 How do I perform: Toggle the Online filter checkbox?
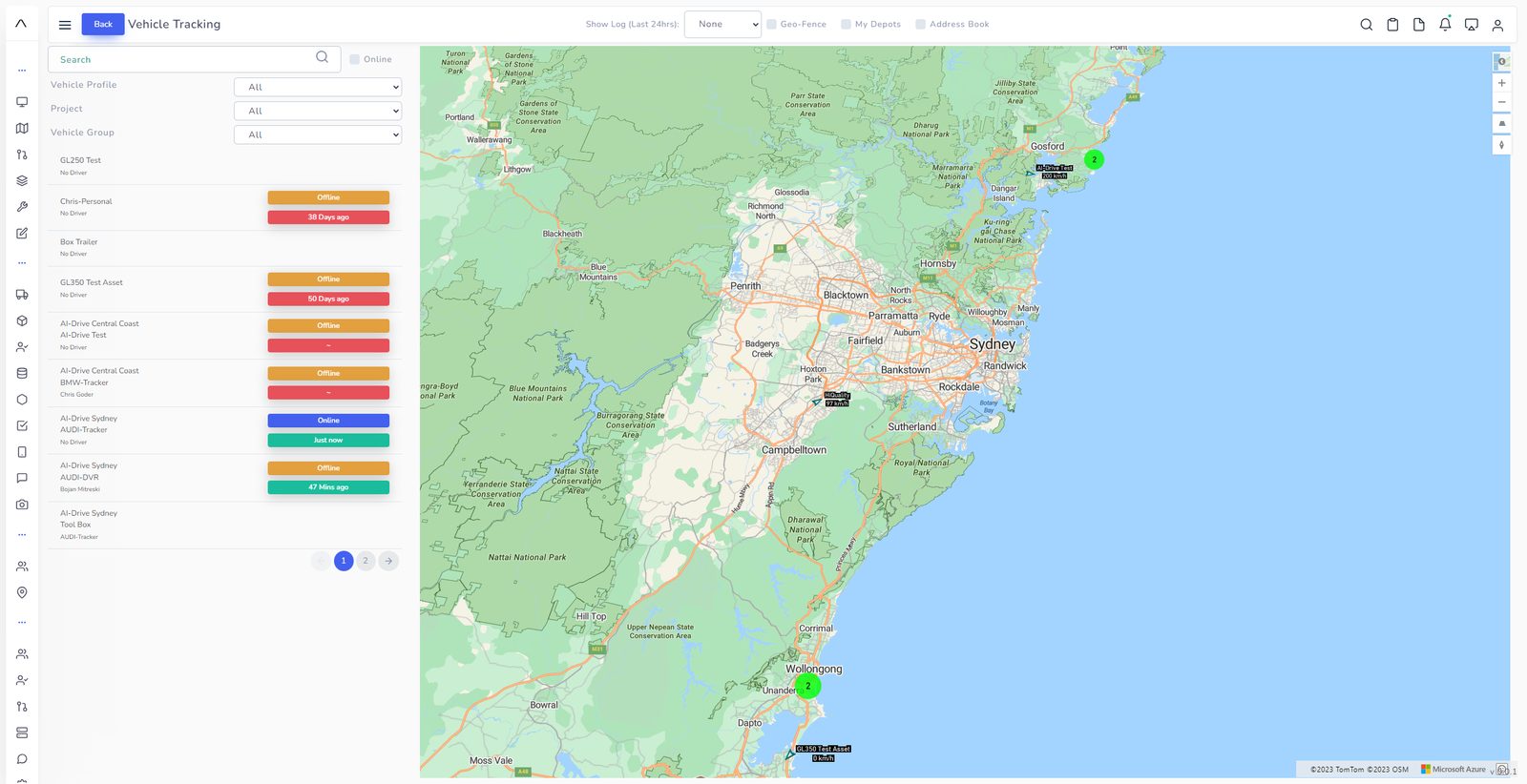coord(355,59)
